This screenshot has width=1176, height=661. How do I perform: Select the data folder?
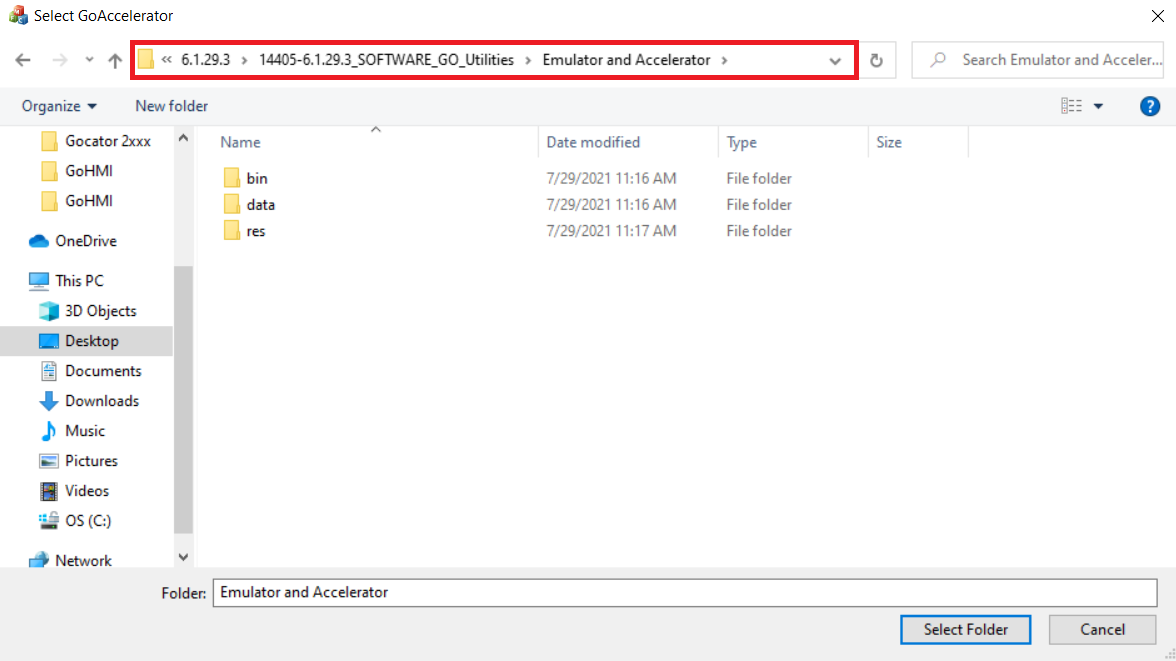(x=260, y=205)
